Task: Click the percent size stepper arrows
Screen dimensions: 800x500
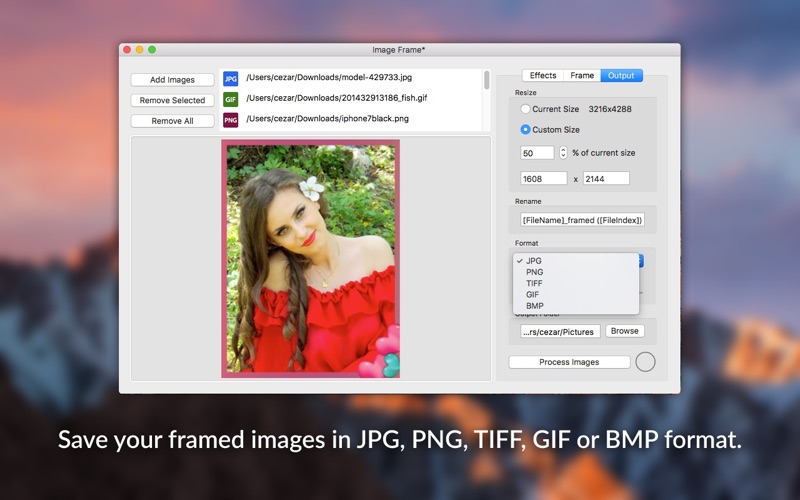Action: 563,153
